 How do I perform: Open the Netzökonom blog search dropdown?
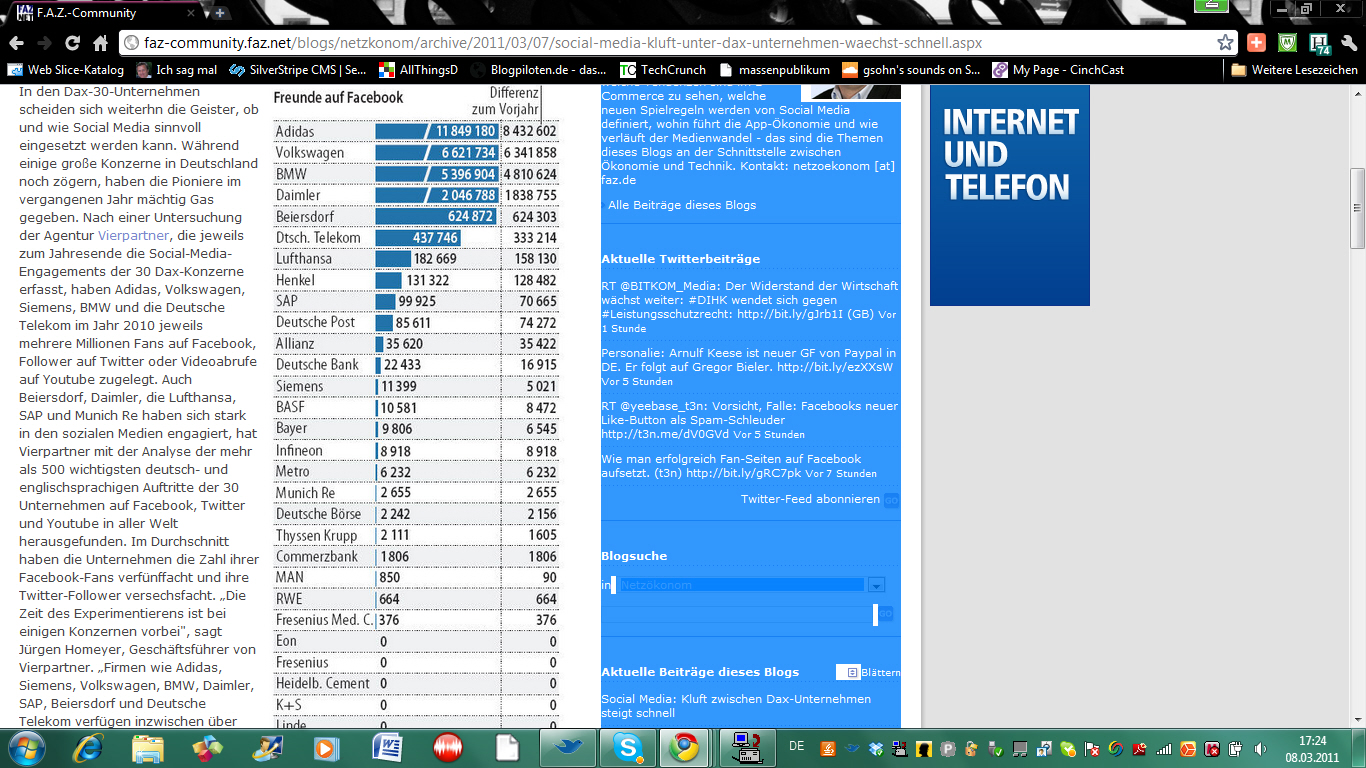click(x=876, y=585)
